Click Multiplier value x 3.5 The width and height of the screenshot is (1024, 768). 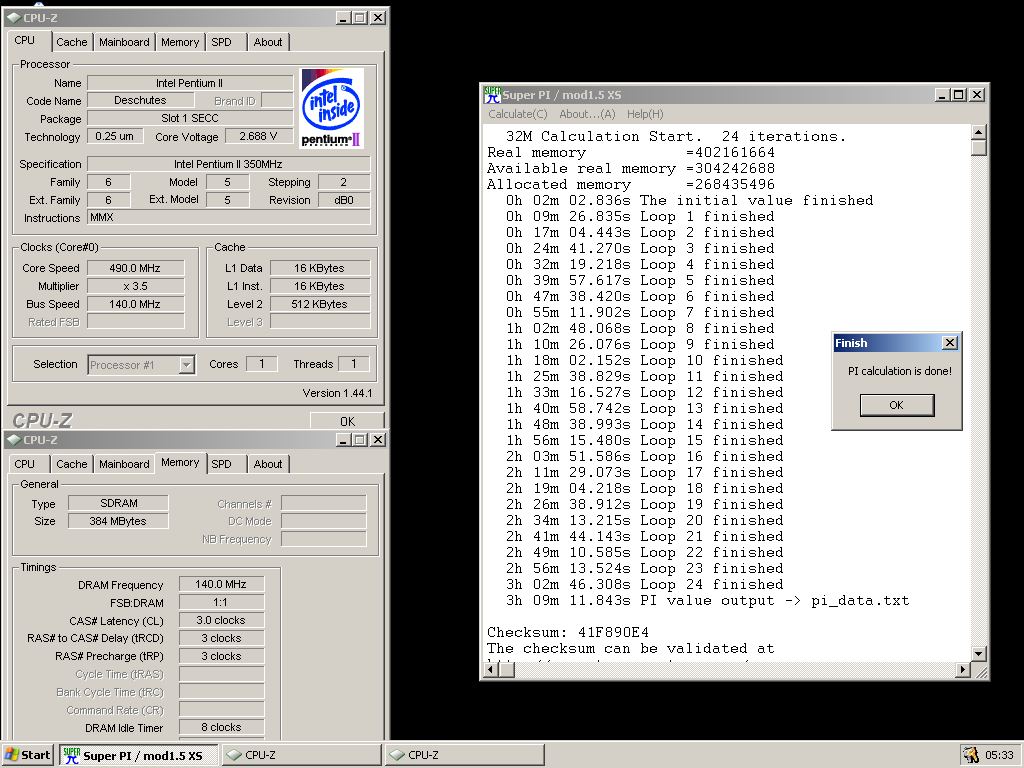(x=135, y=286)
